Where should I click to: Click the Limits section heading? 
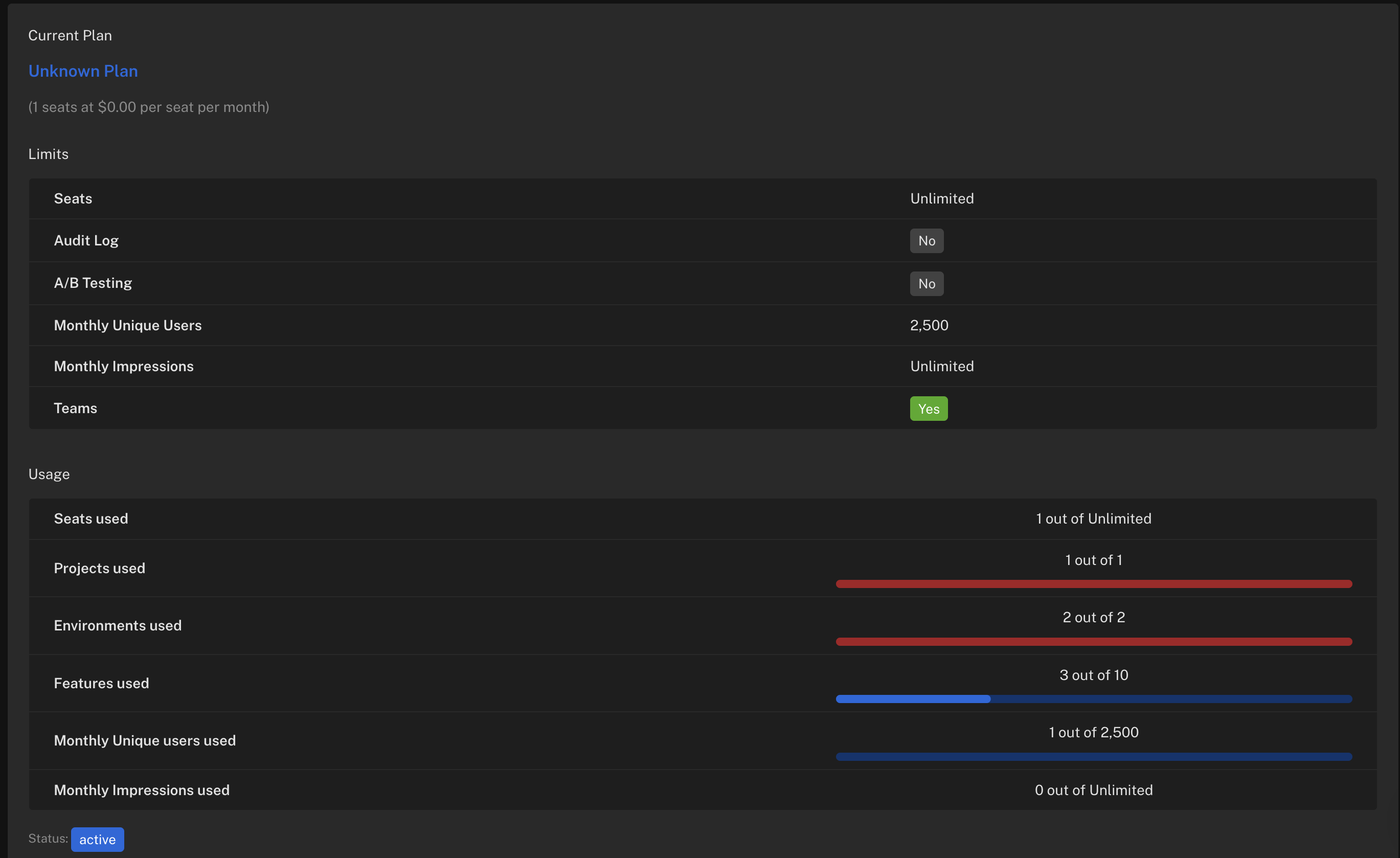coord(48,153)
